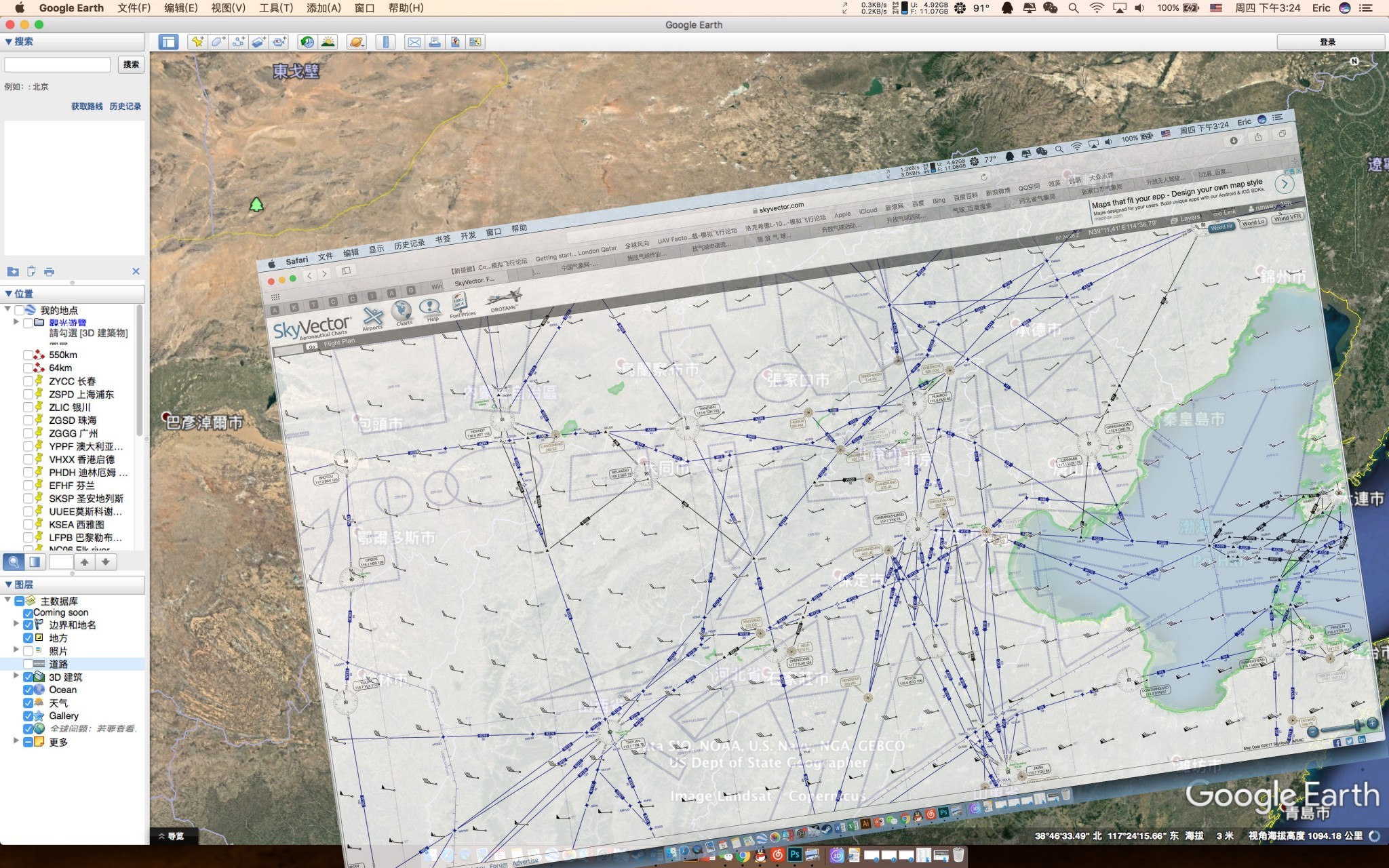1389x868 pixels.
Task: Open the 视图(V) menu
Action: click(x=228, y=7)
